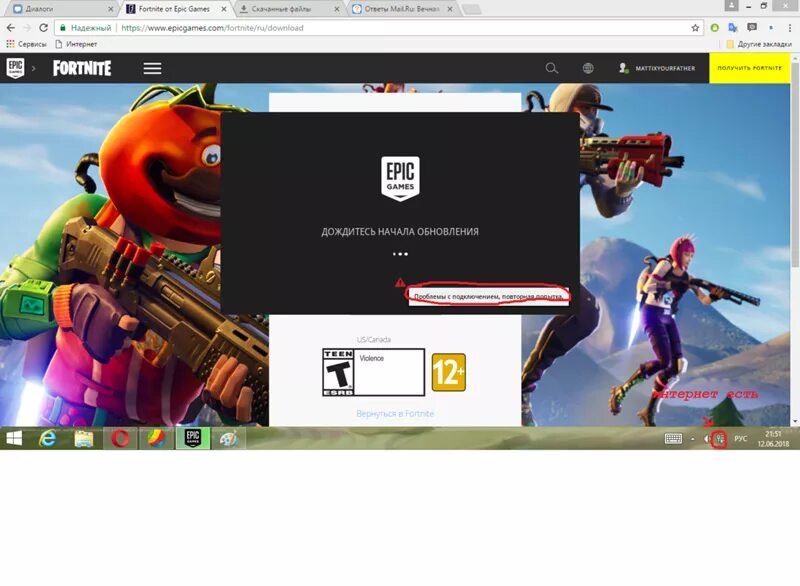
Task: Close the Диалоги tab
Action: (110, 9)
